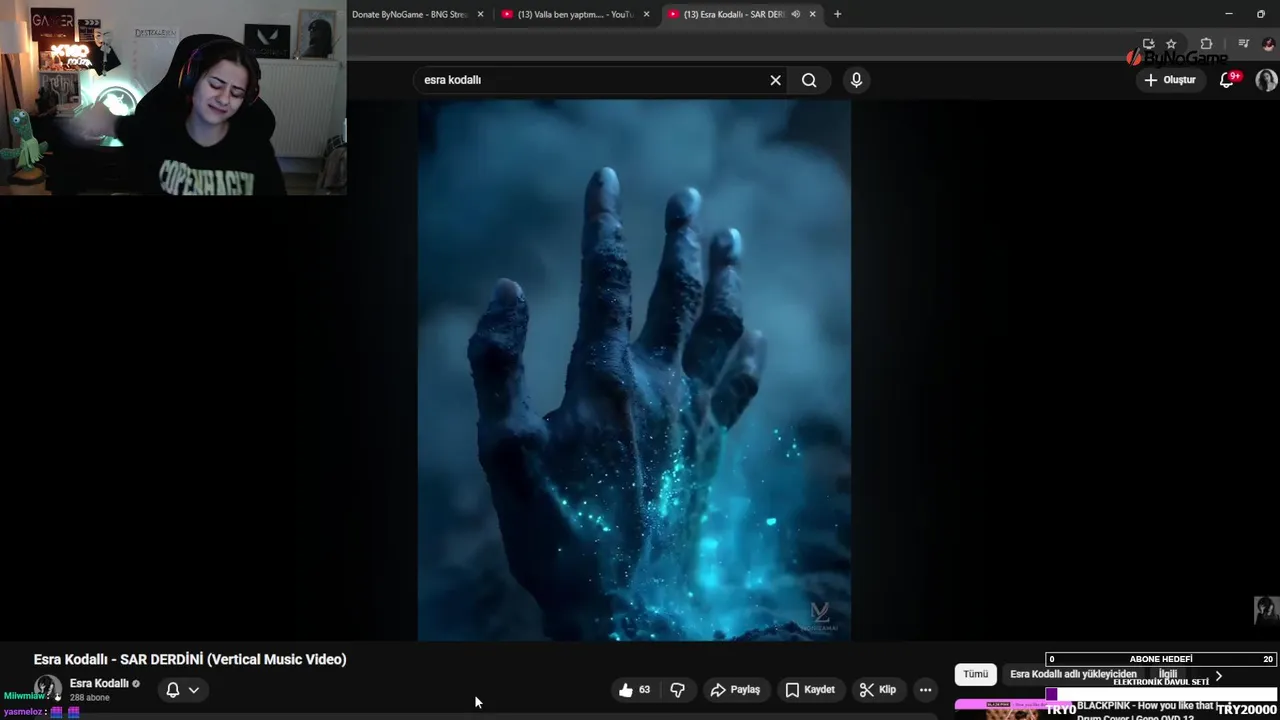Screen dimensions: 1280x720
Task: Share the video via Paylaş
Action: (x=735, y=689)
